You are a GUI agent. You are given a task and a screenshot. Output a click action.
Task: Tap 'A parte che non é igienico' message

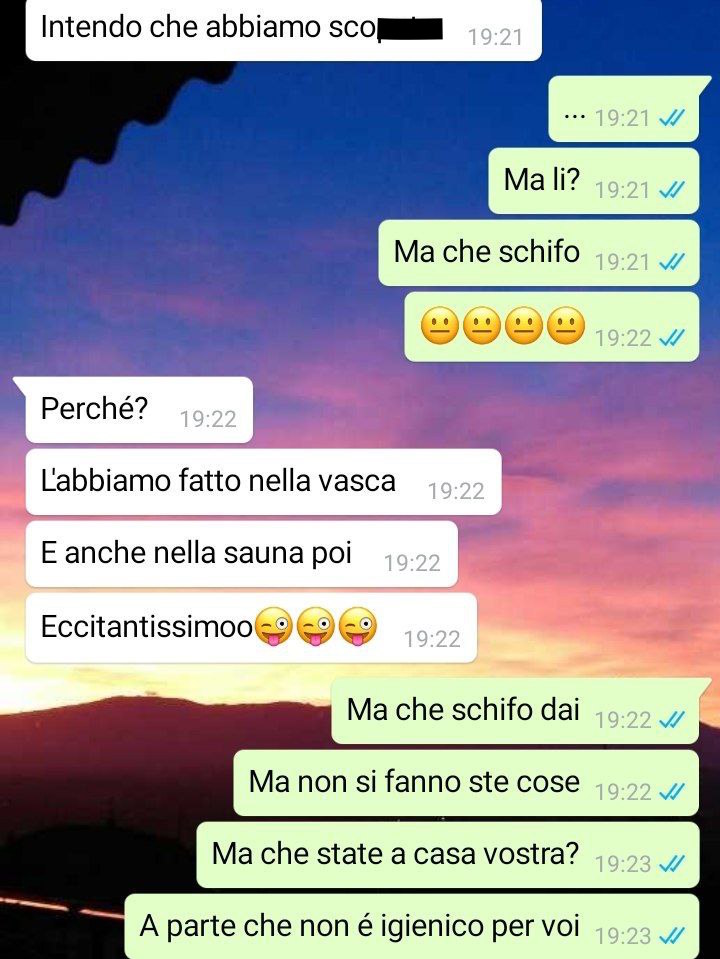coord(412,927)
